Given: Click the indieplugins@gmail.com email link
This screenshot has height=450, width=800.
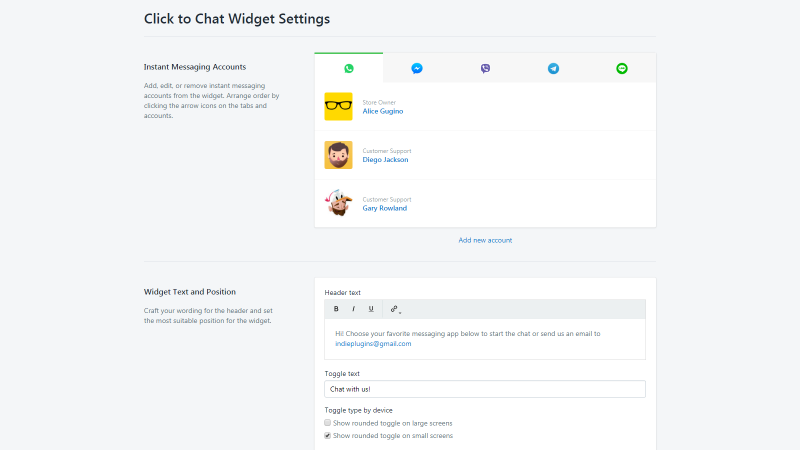Looking at the screenshot, I should 373,344.
